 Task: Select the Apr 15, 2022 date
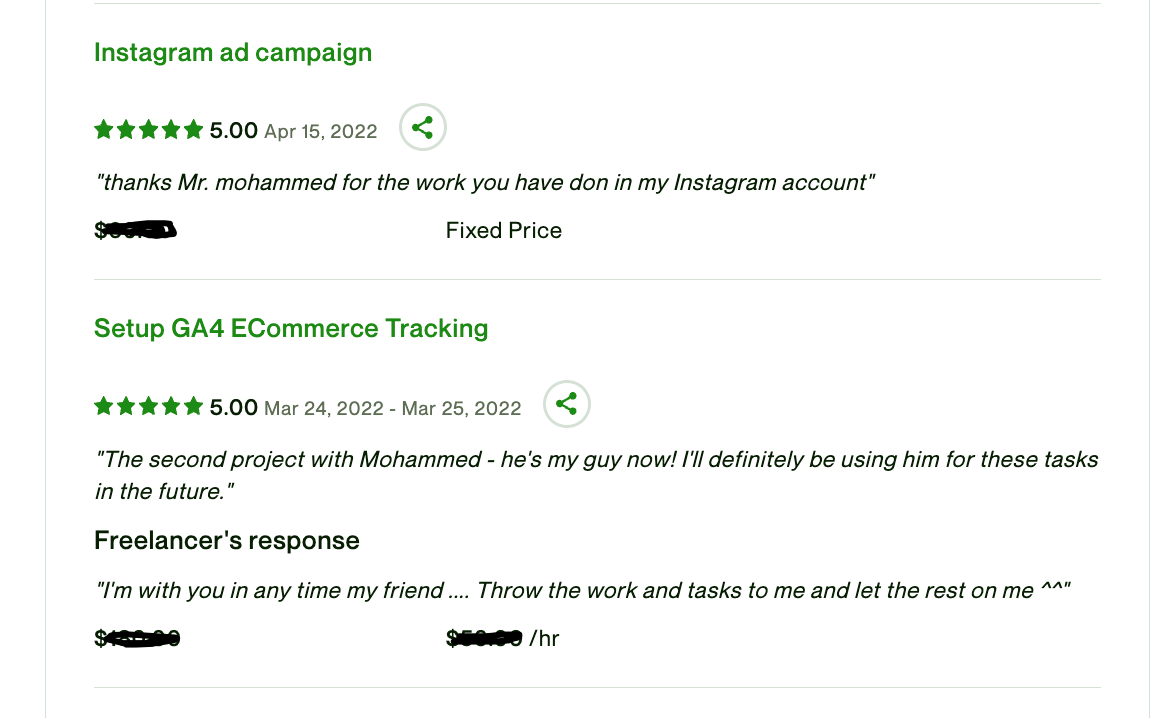[x=321, y=131]
